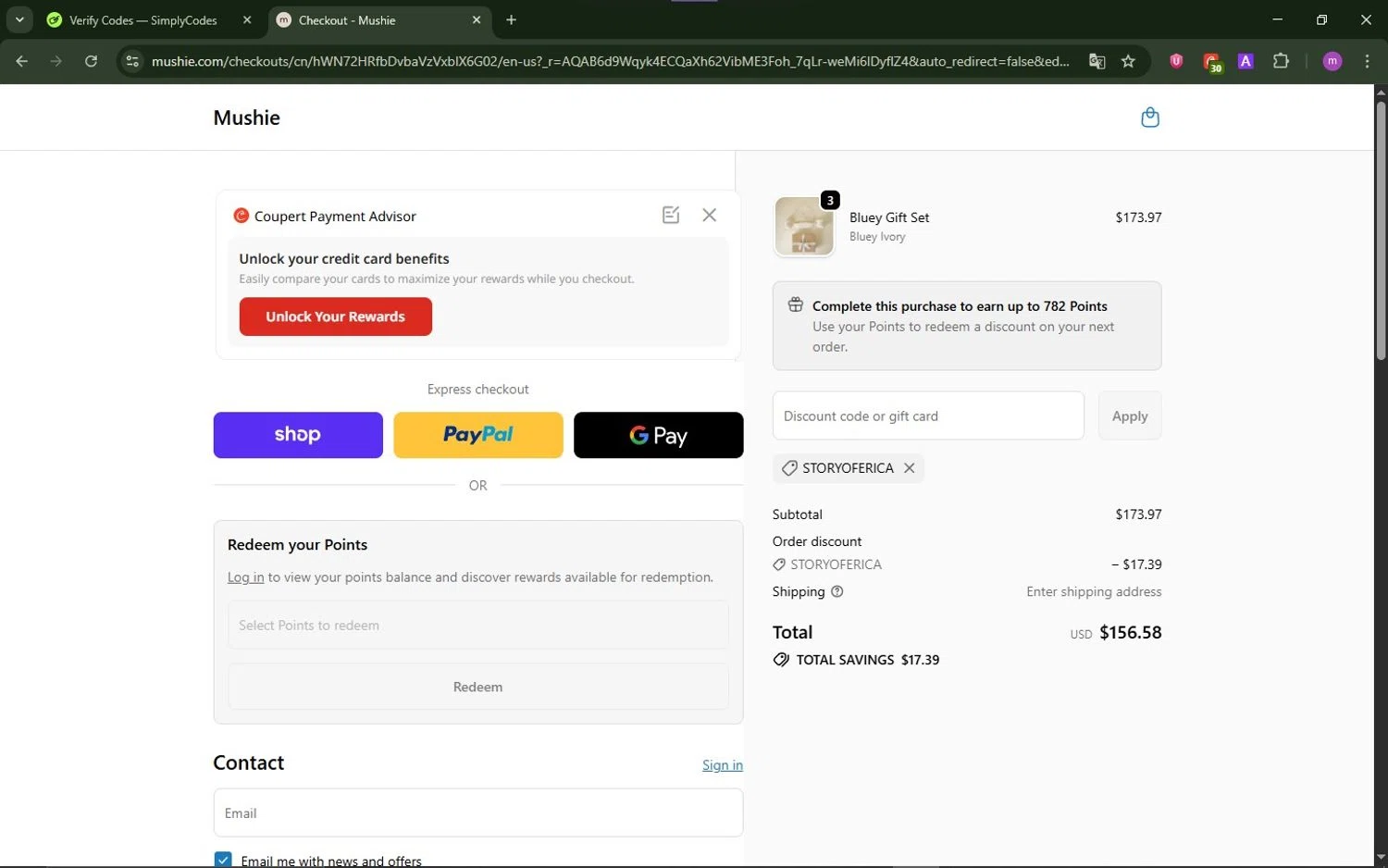Click the Express checkout label
Viewport: 1388px width, 868px height.
click(x=478, y=390)
